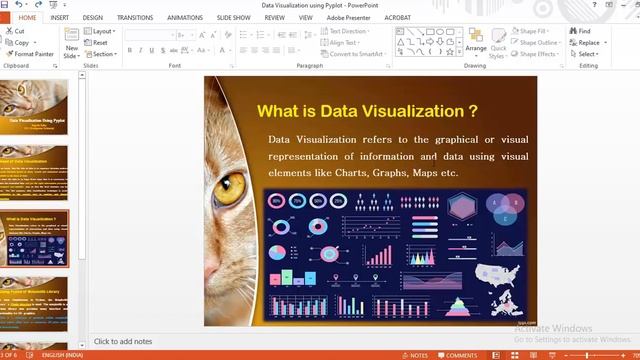This screenshot has height=360, width=640.
Task: Toggle text Shadow
Action: pyautogui.click(x=163, y=50)
